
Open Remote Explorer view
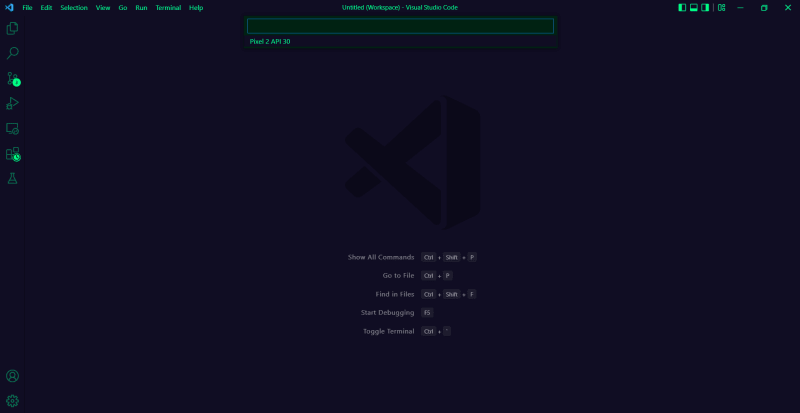pos(12,129)
